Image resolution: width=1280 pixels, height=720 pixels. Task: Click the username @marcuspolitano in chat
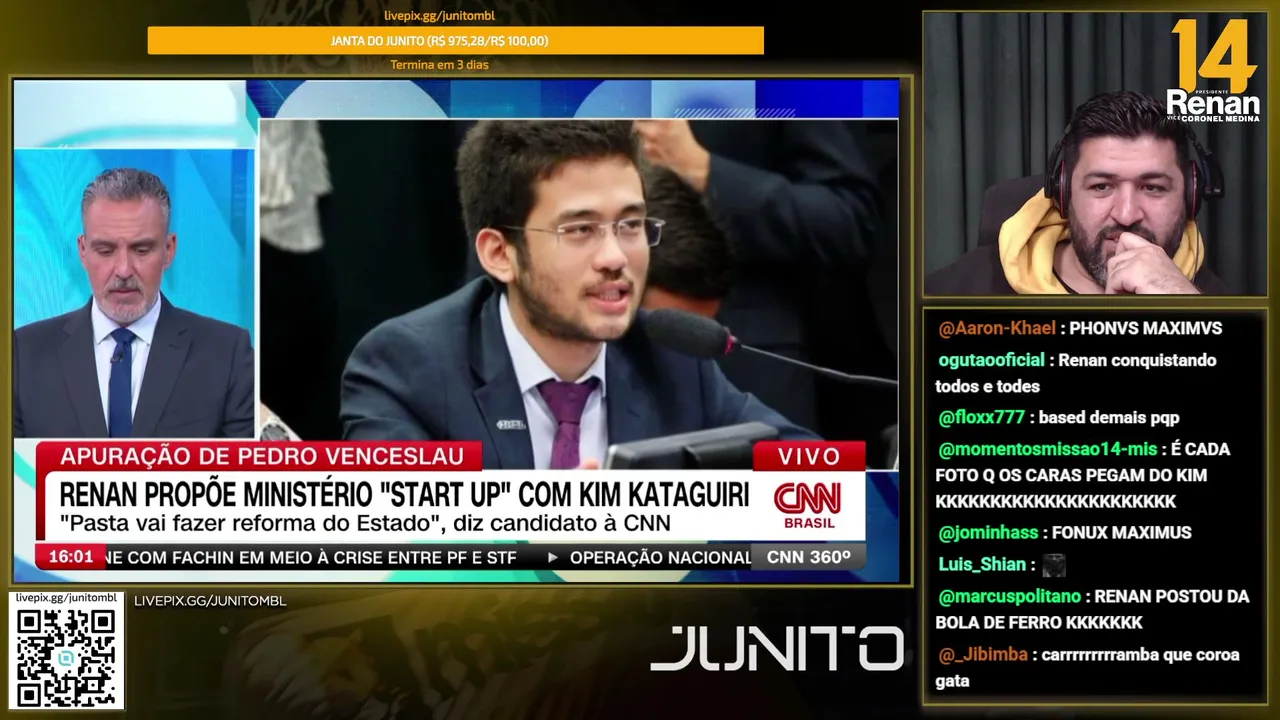[x=1009, y=597]
